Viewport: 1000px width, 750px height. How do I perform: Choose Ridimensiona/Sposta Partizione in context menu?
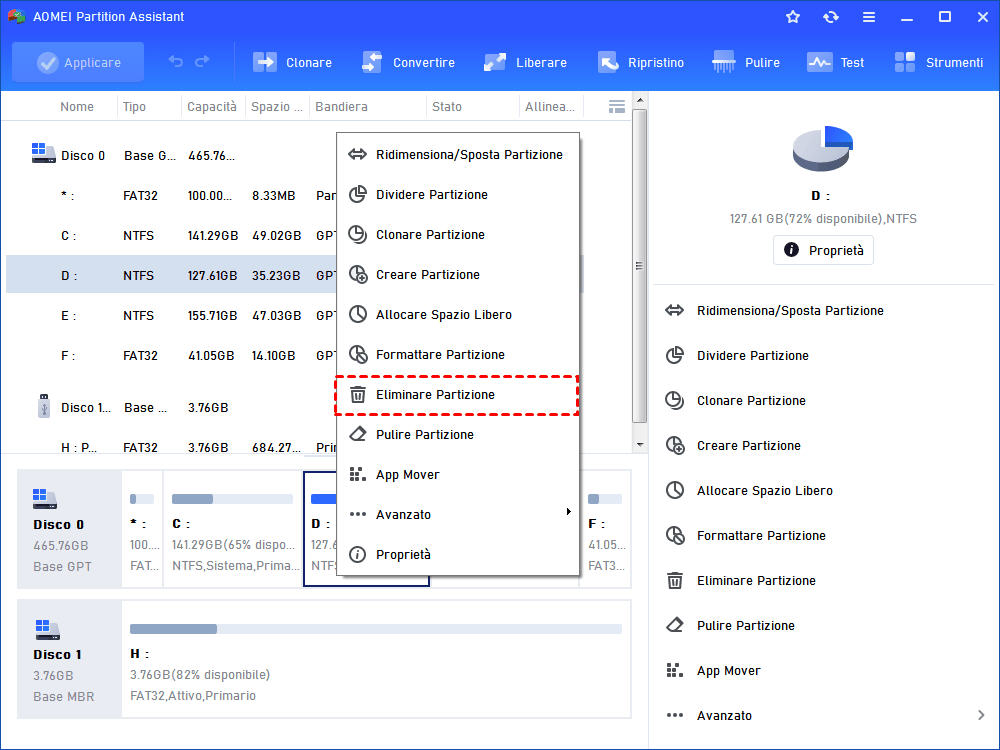[458, 154]
